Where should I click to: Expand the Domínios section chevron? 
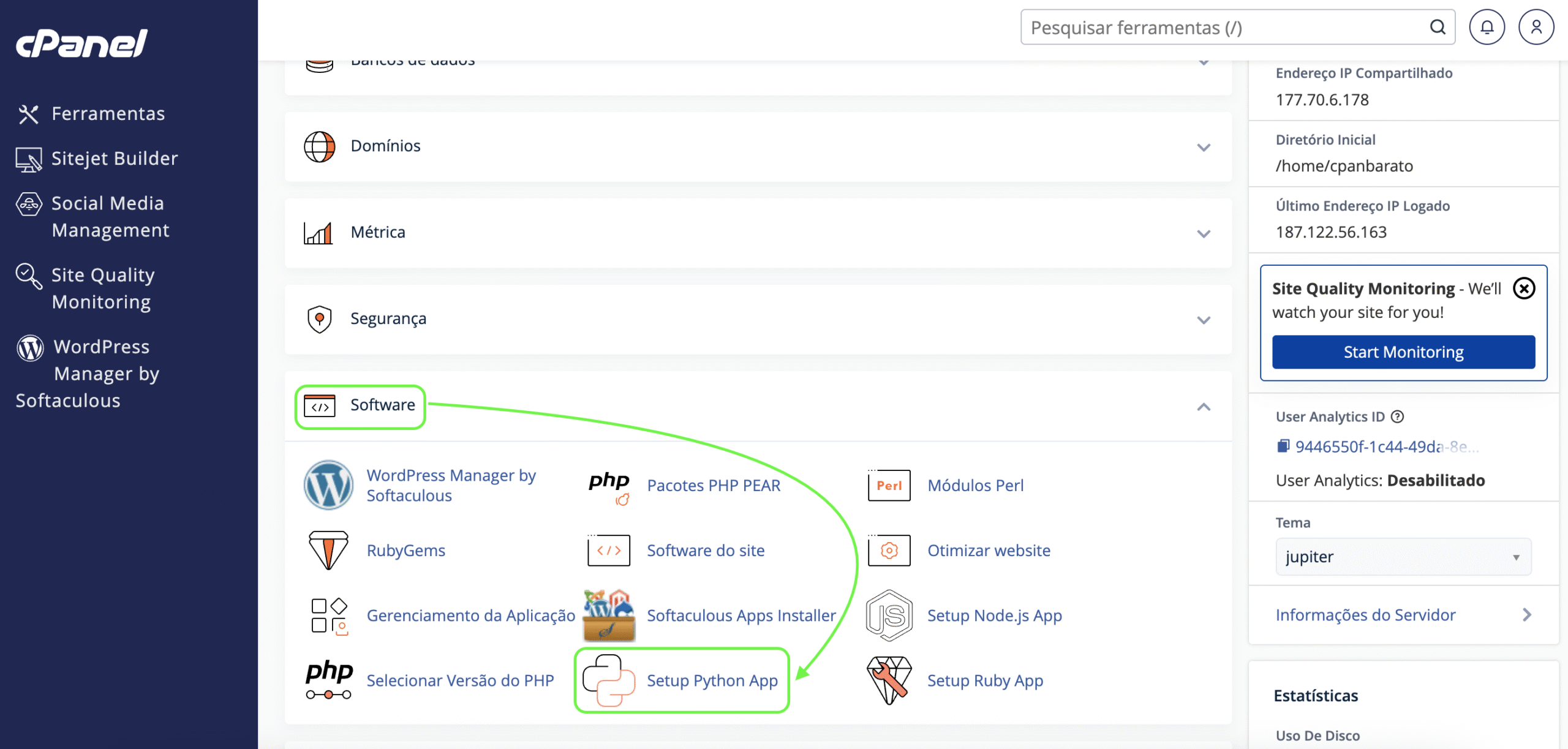point(1204,148)
